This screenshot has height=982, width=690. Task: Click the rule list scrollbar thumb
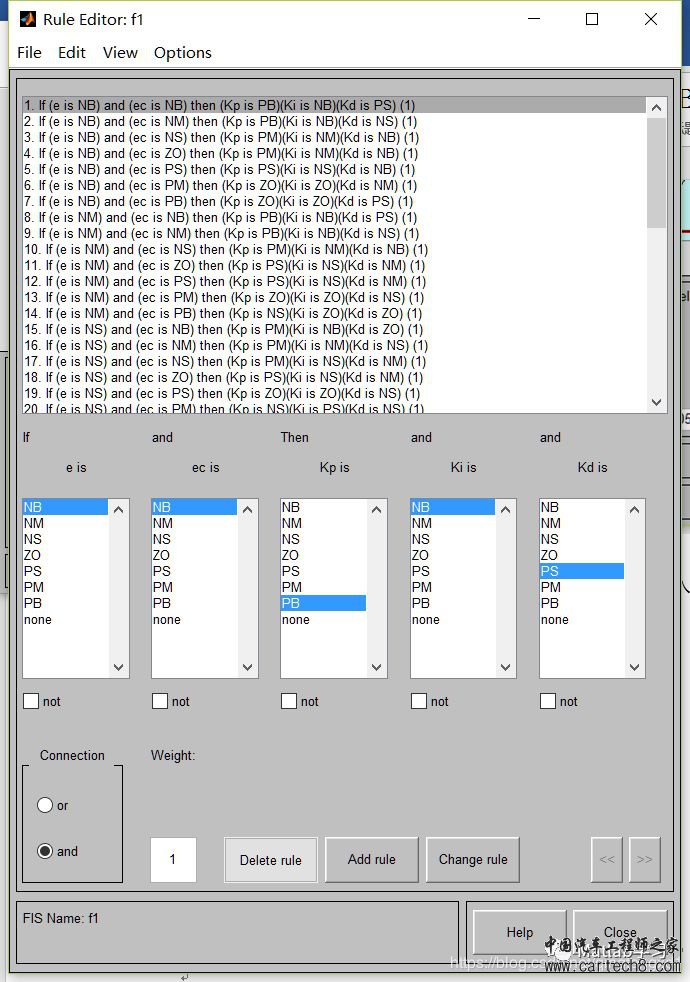point(656,172)
